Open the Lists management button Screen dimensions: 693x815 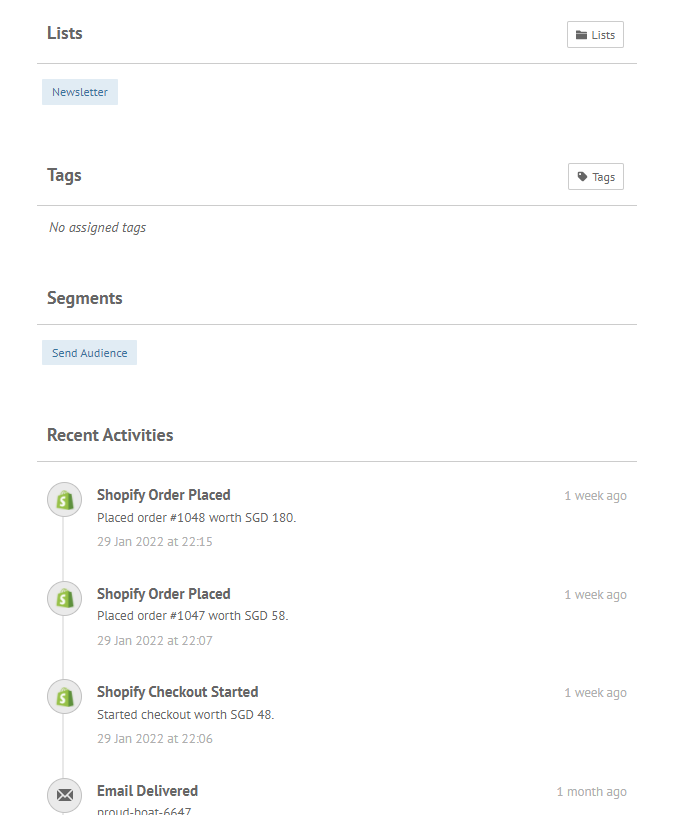[594, 33]
